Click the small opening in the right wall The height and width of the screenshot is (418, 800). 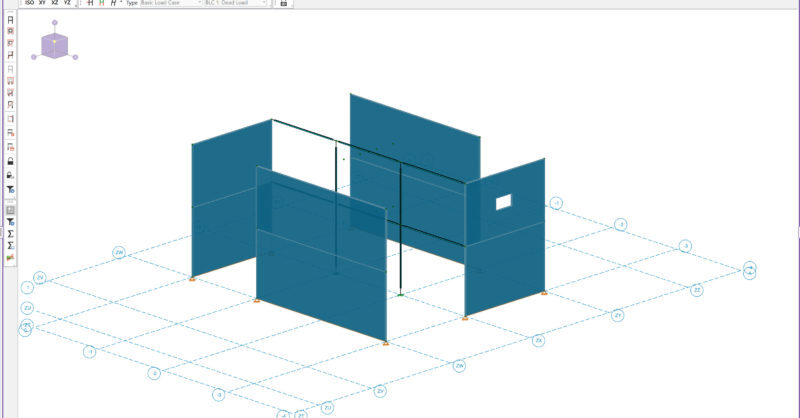503,202
